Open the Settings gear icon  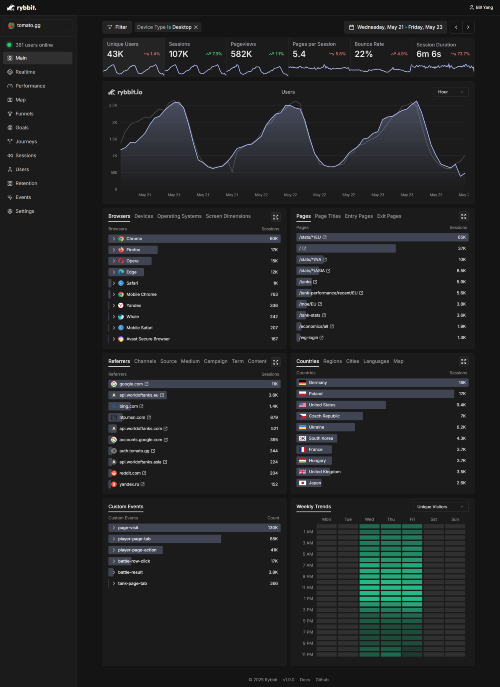click(10, 211)
